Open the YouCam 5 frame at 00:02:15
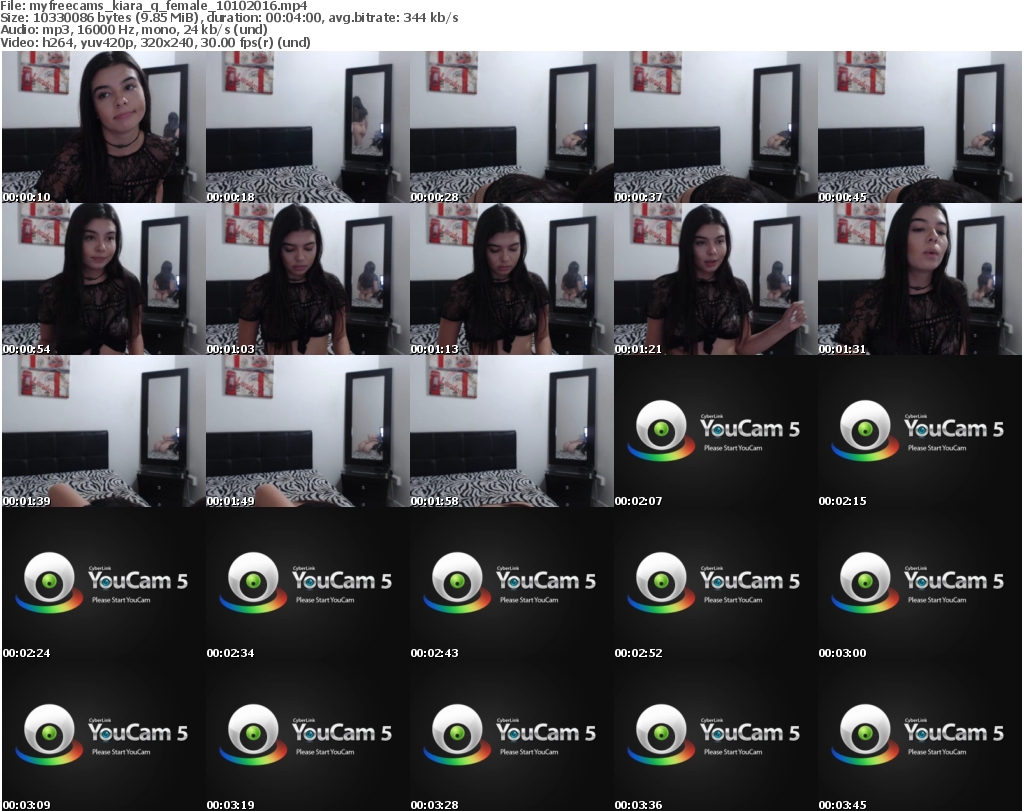This screenshot has height=811, width=1024. [x=920, y=431]
